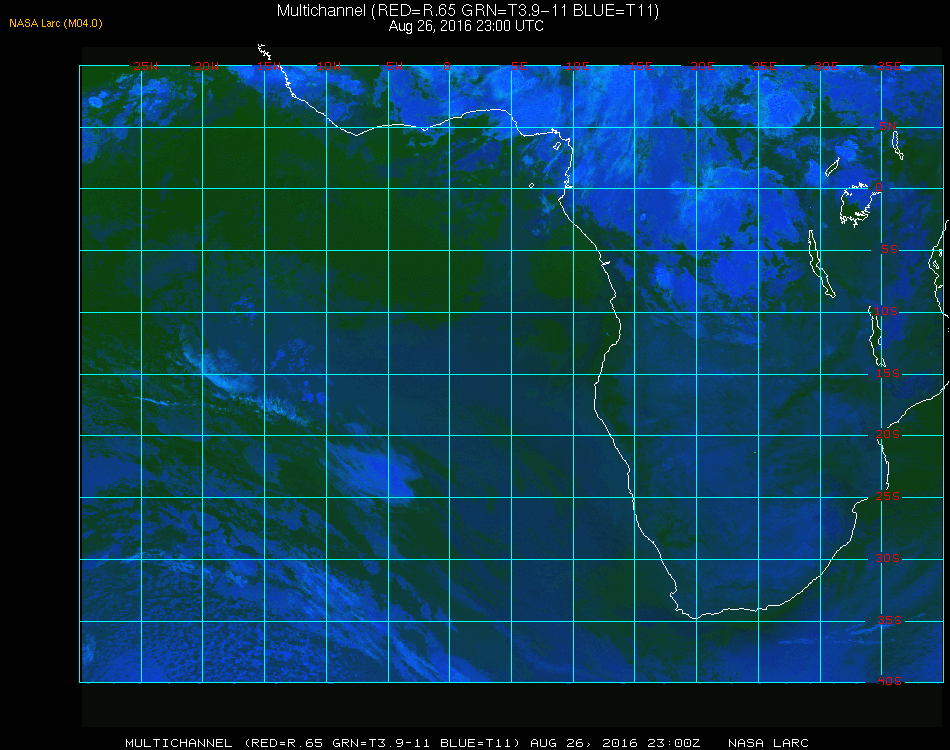Click the 35E longitude label
Viewport: 950px width, 750px height.
(x=889, y=66)
